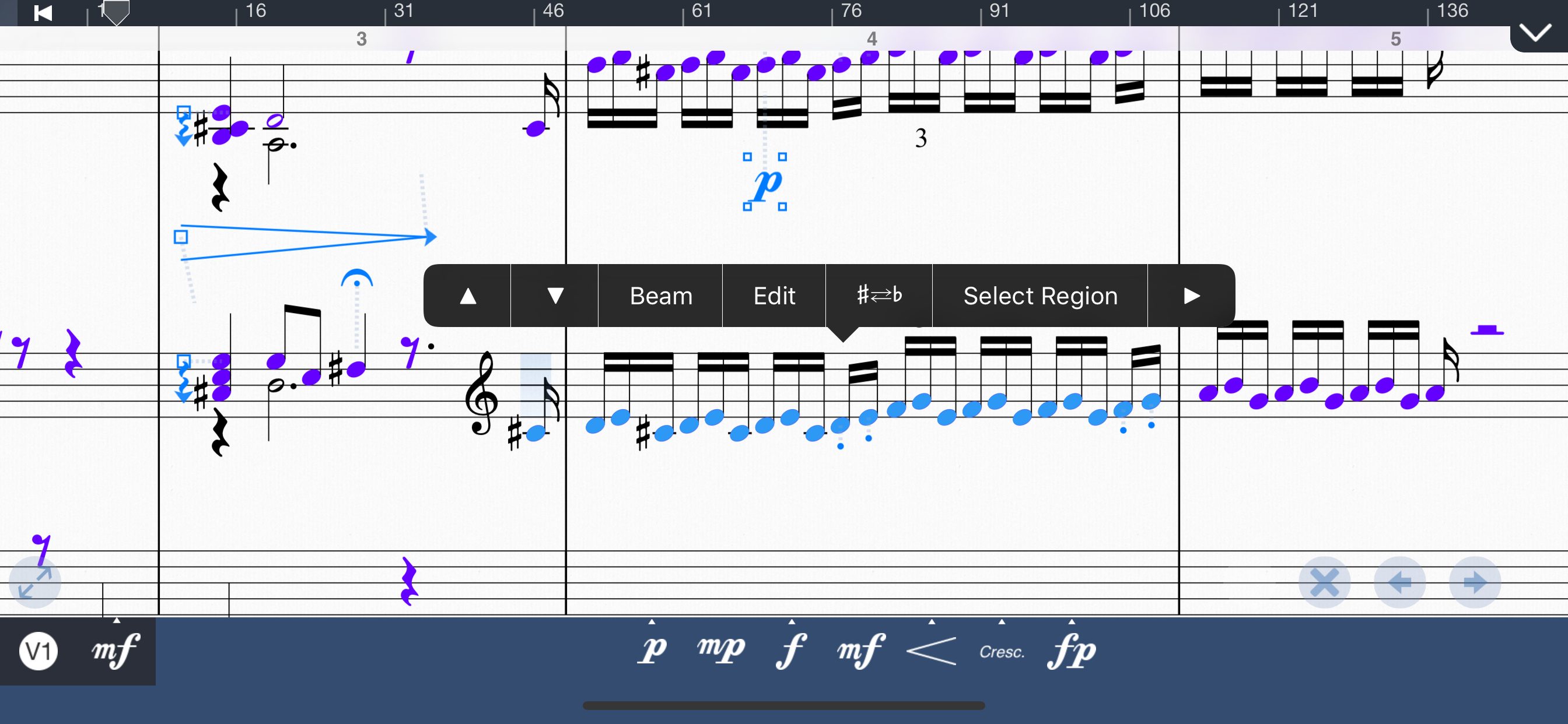The width and height of the screenshot is (1568, 724).
Task: Collapse the panel with the top-right chevron
Action: (1535, 33)
